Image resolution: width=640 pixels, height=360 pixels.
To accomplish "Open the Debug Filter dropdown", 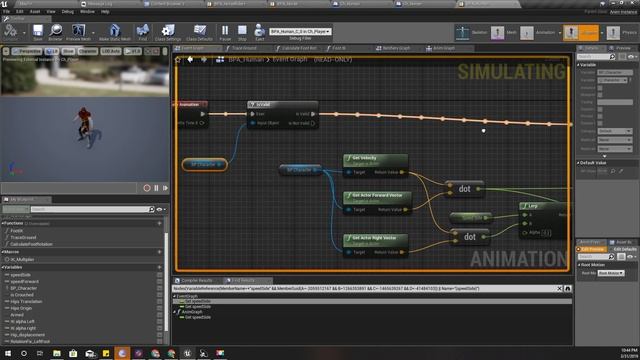I will click(x=300, y=31).
